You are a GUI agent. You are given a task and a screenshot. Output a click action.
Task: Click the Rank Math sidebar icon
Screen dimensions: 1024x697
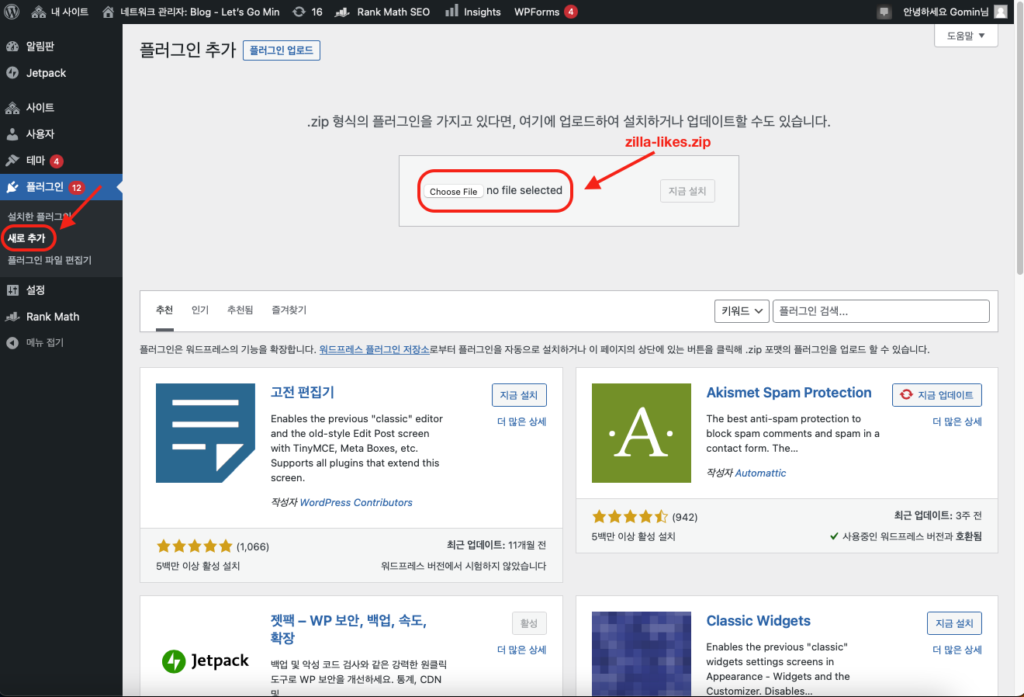tap(12, 317)
